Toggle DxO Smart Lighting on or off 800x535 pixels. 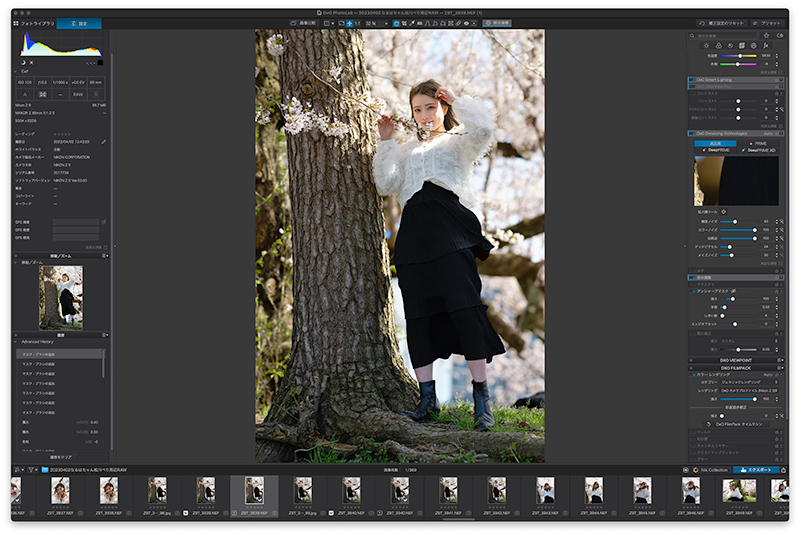coord(692,80)
